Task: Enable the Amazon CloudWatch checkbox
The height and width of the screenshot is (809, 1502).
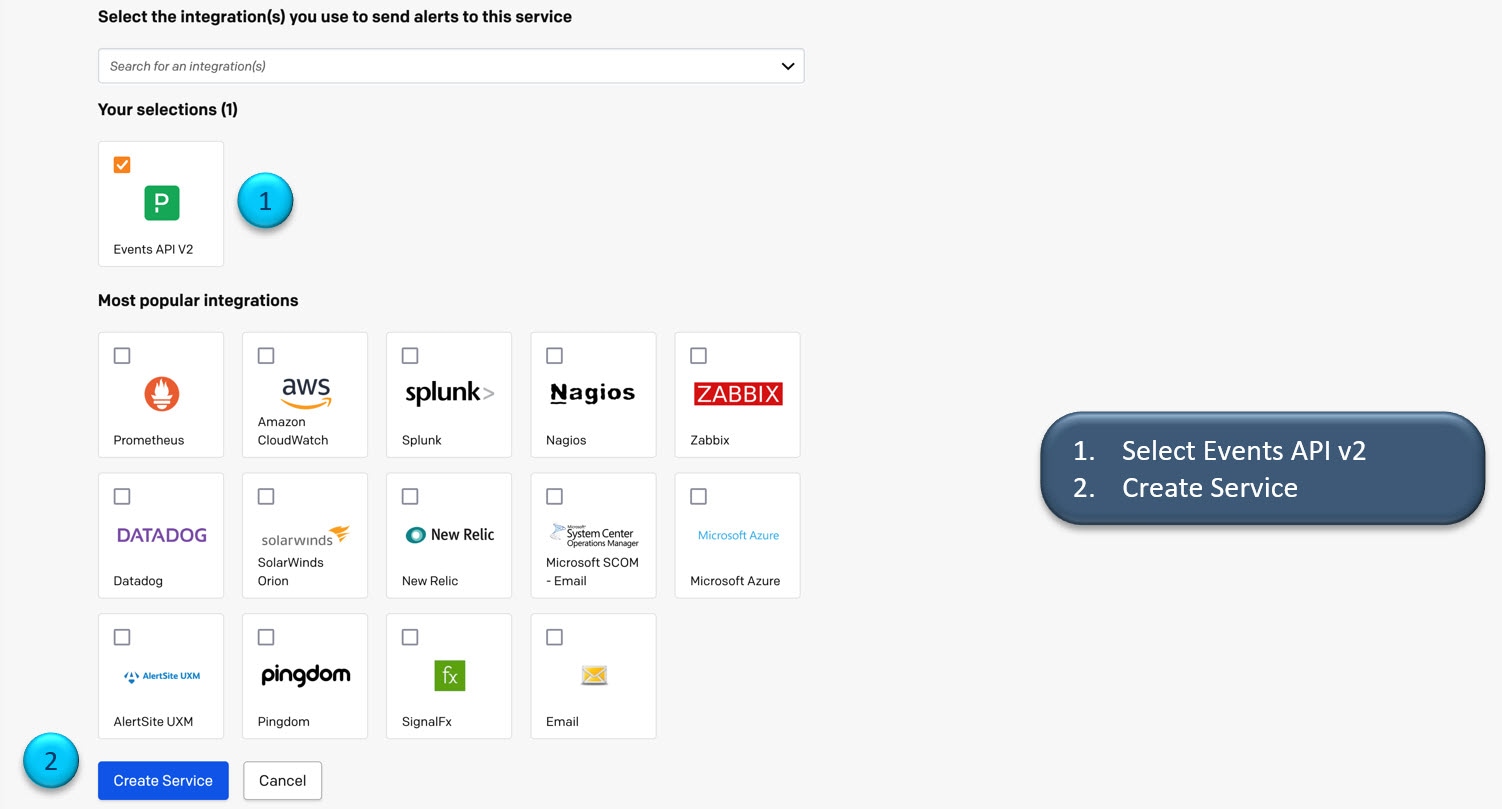Action: click(266, 356)
